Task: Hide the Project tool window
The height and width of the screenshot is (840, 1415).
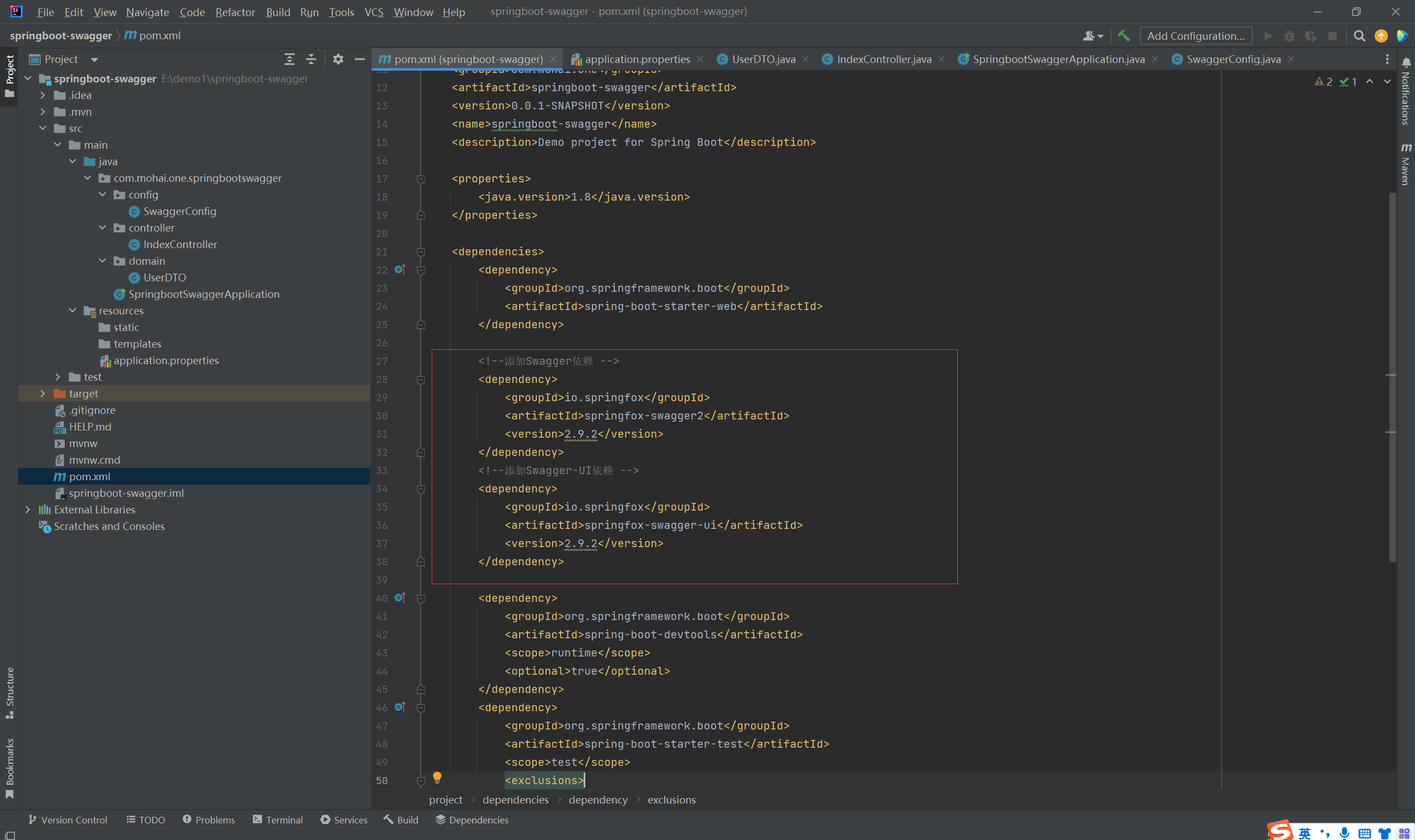Action: click(359, 59)
